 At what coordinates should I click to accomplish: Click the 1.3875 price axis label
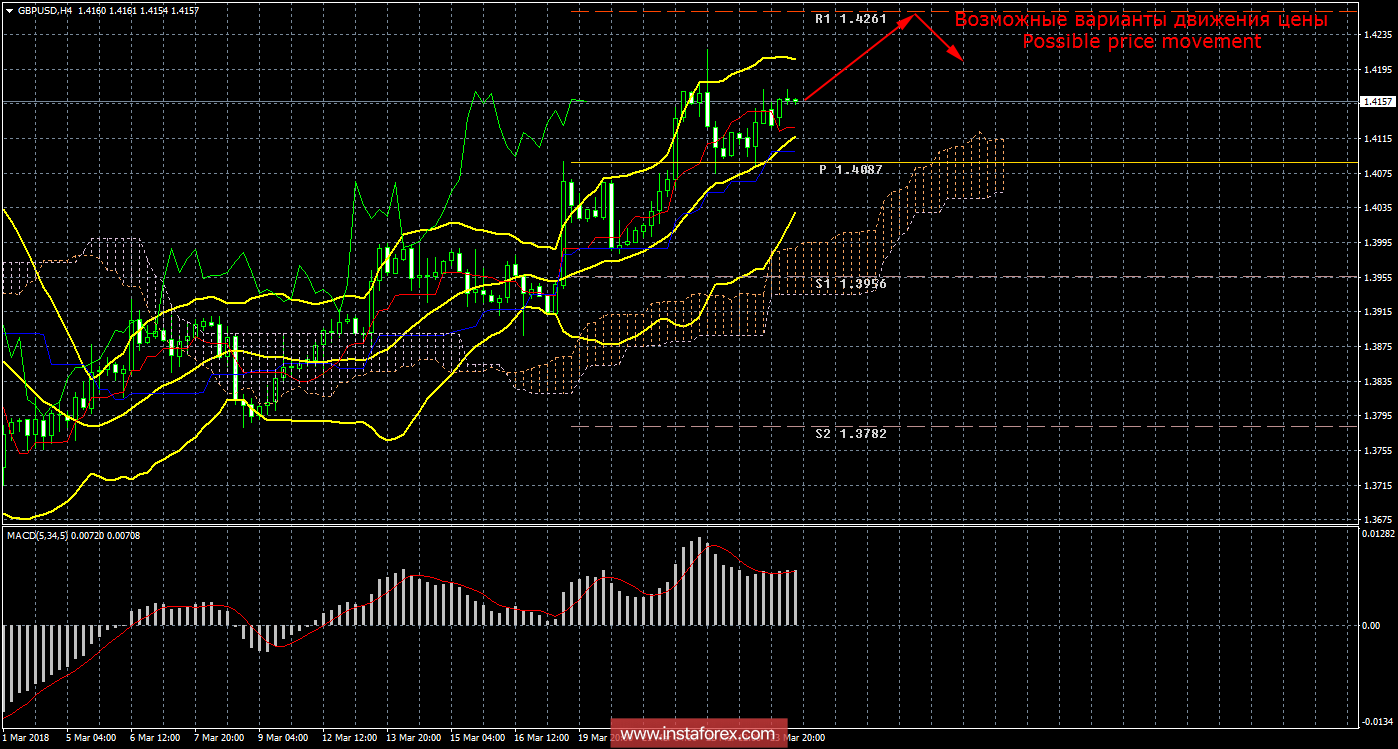click(x=1377, y=347)
